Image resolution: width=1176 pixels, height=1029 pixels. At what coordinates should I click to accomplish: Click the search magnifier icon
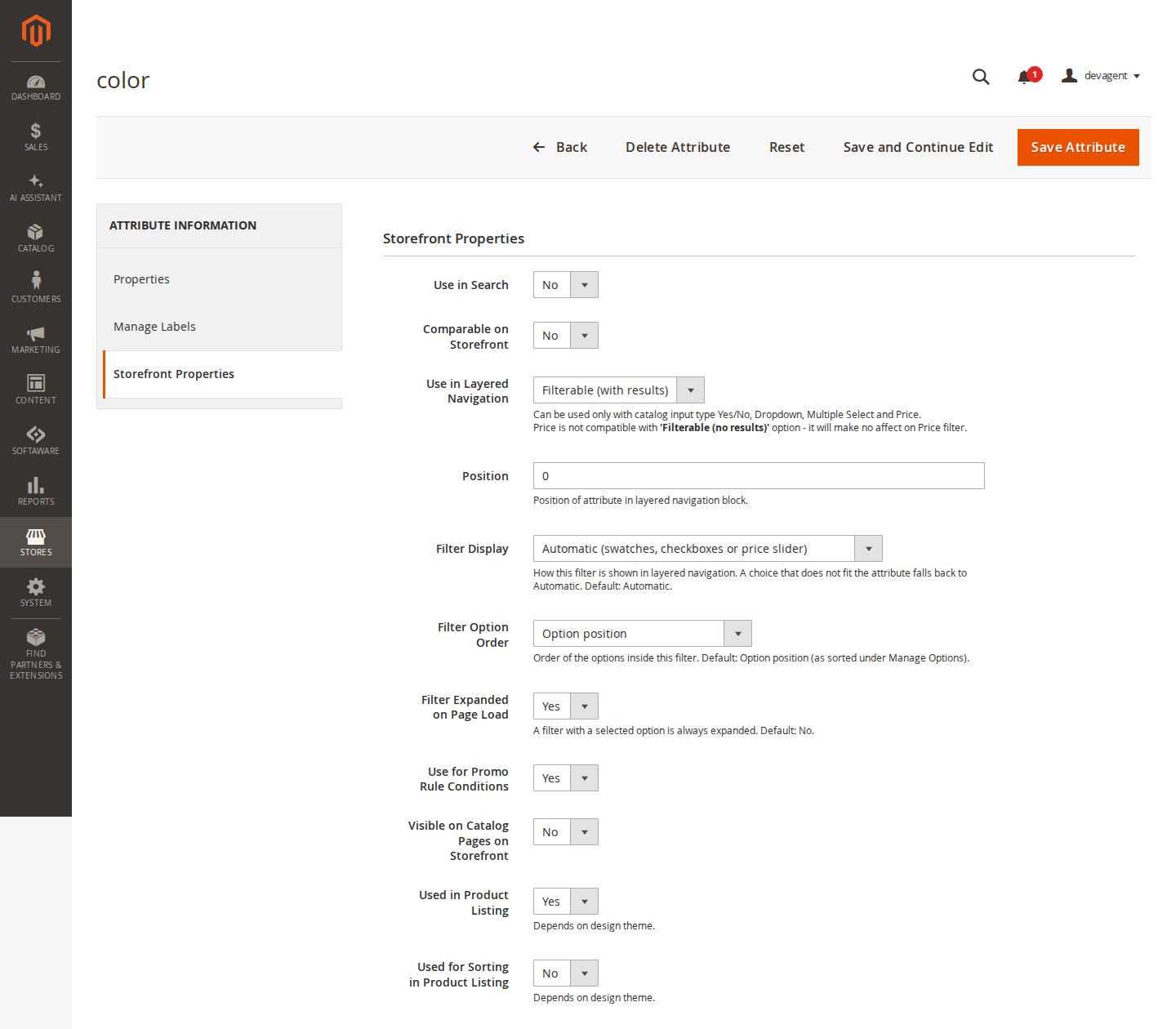[981, 76]
